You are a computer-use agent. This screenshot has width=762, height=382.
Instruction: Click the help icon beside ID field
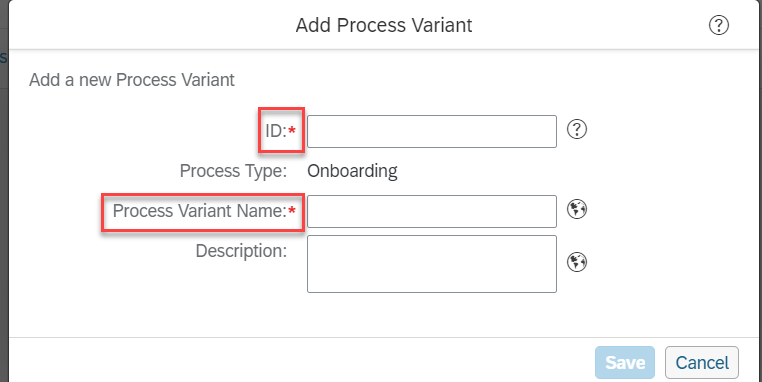tap(577, 130)
